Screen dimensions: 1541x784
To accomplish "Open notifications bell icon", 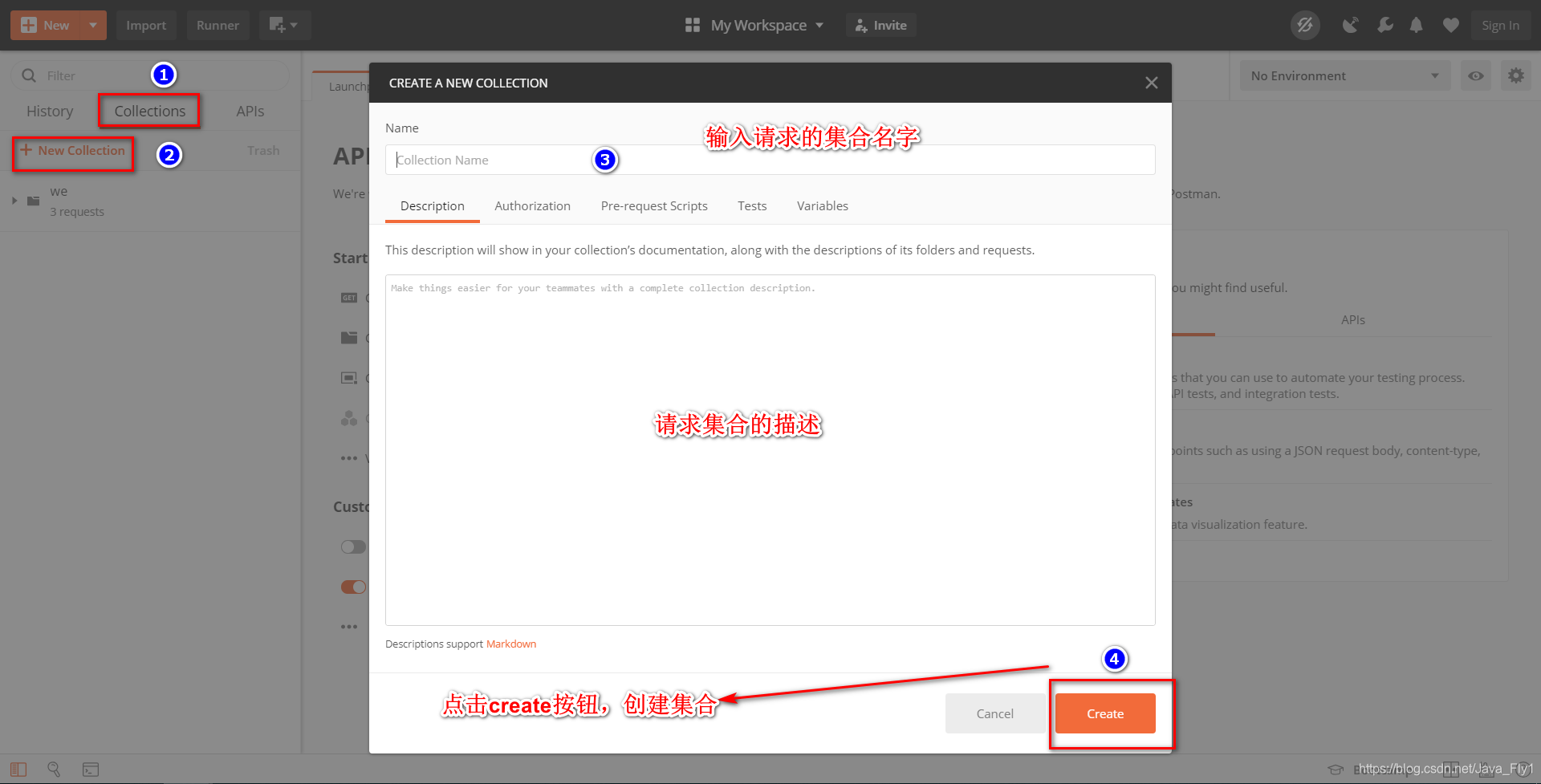I will pos(1416,25).
